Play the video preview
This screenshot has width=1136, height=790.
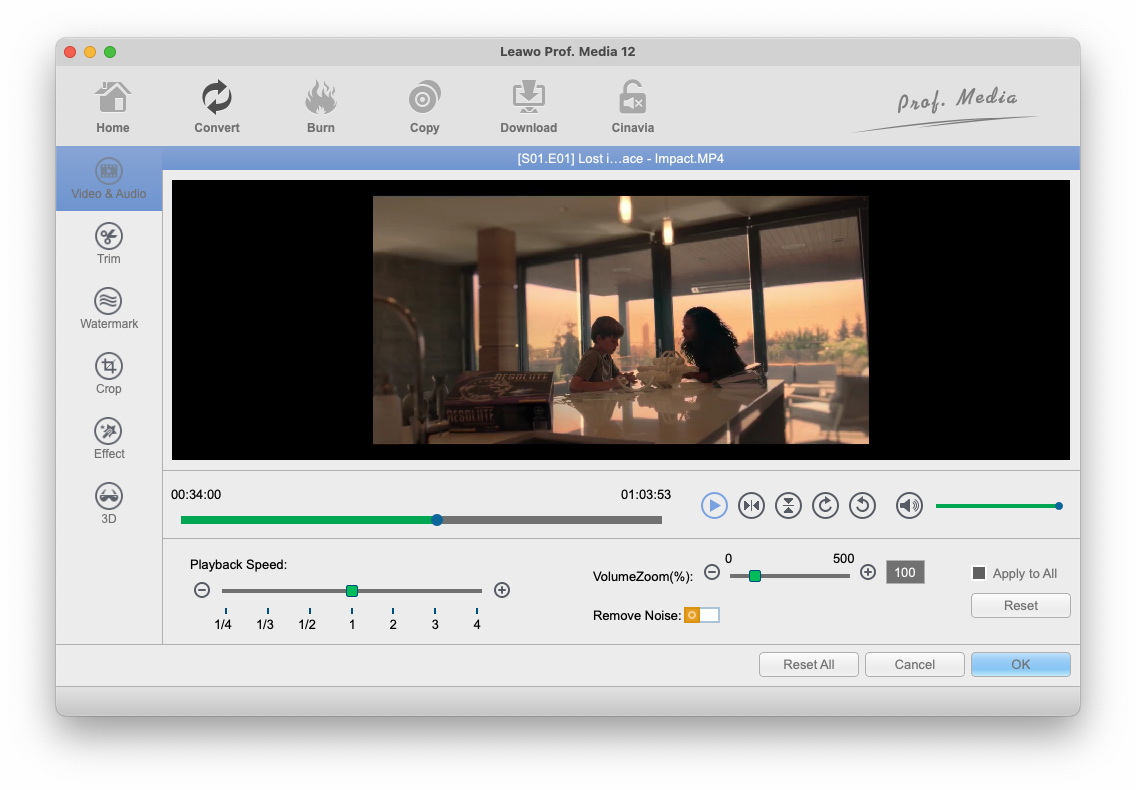coord(714,506)
